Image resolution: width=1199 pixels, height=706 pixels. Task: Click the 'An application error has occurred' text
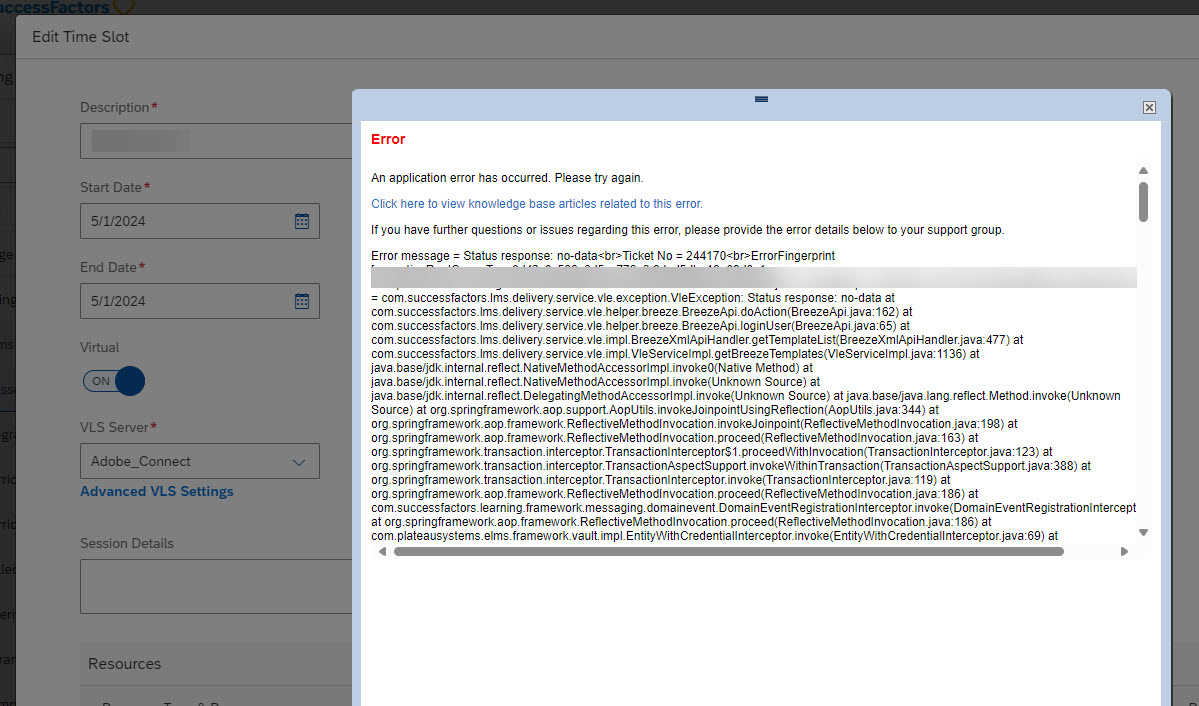[x=507, y=177]
